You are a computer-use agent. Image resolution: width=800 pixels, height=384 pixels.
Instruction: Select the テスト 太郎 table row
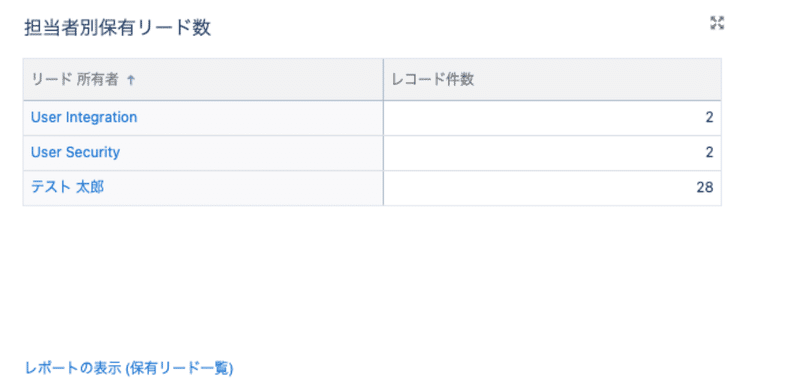point(372,188)
